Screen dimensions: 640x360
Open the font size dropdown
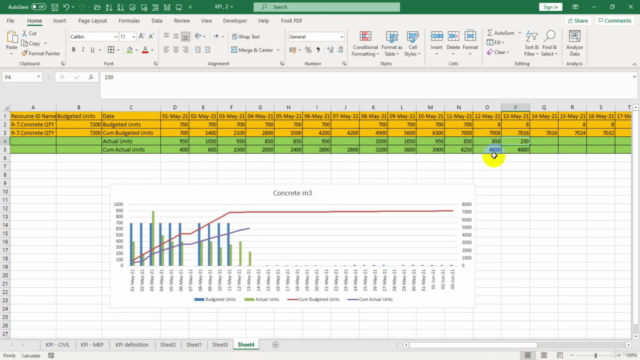click(x=133, y=37)
